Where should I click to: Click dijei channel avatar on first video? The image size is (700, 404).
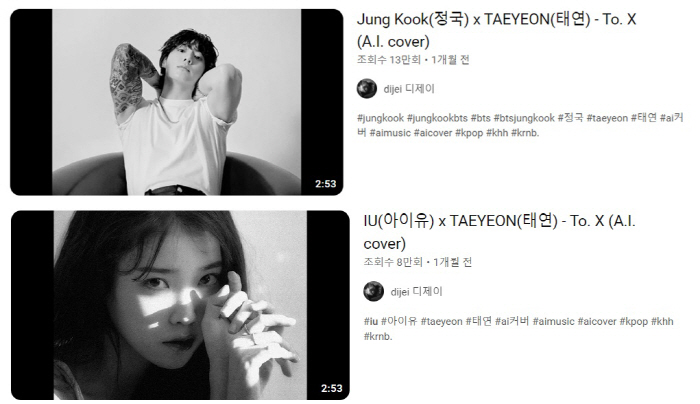coord(367,88)
